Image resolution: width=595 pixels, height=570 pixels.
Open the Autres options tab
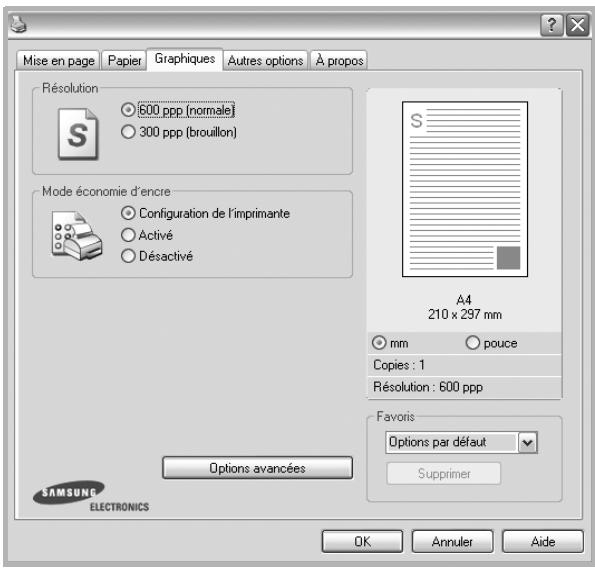click(x=265, y=61)
